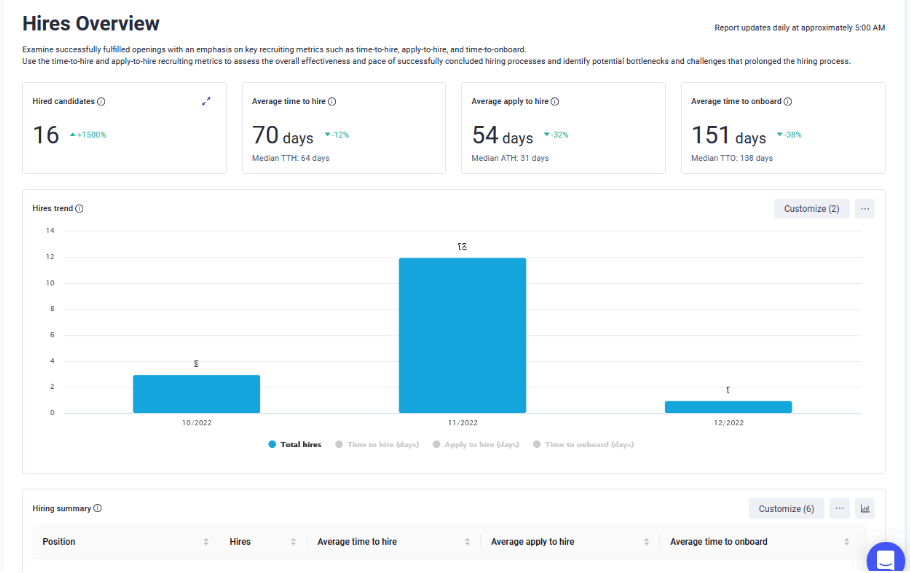Open the Hired candidates info tooltip icon
Image resolution: width=910 pixels, height=573 pixels.
coord(101,102)
